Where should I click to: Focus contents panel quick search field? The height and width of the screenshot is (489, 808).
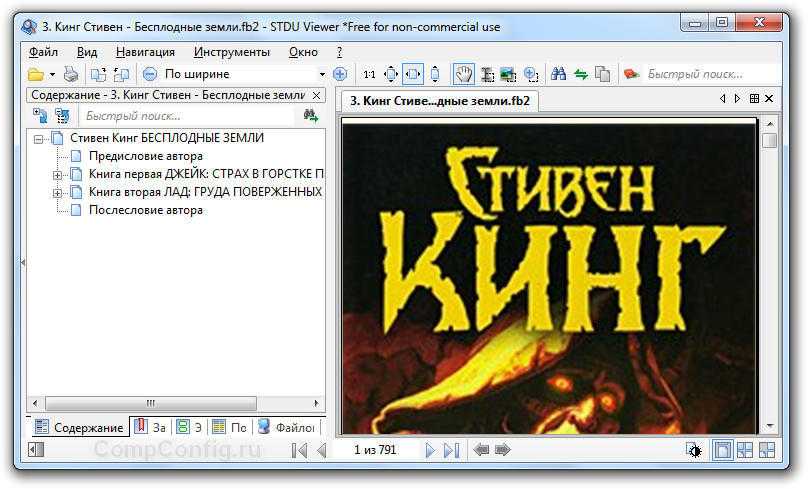[189, 116]
